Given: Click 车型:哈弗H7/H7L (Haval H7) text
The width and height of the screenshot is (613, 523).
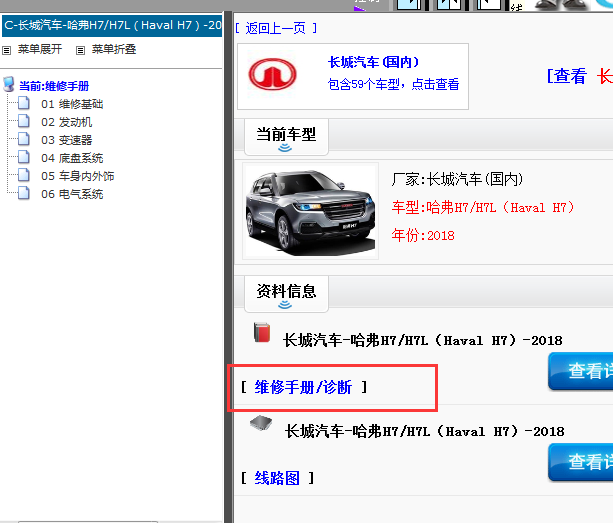Looking at the screenshot, I should 483,207.
